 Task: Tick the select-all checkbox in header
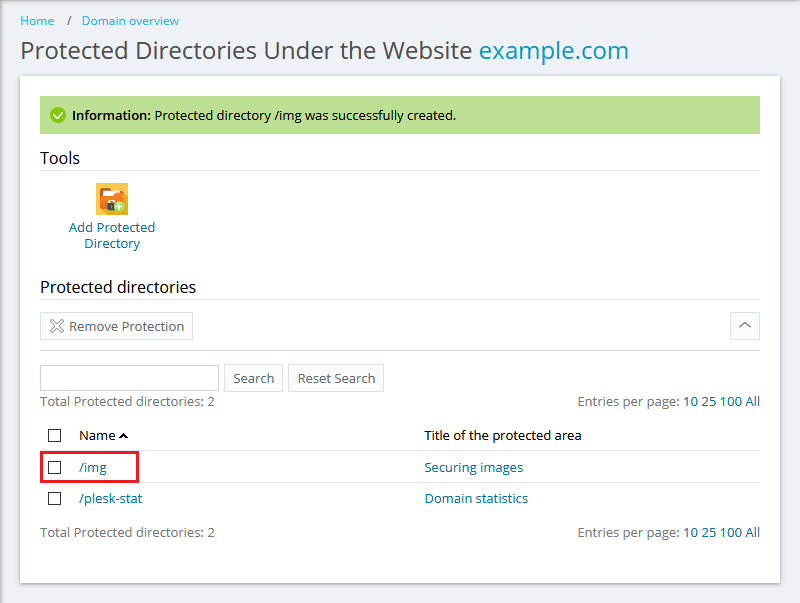point(55,436)
